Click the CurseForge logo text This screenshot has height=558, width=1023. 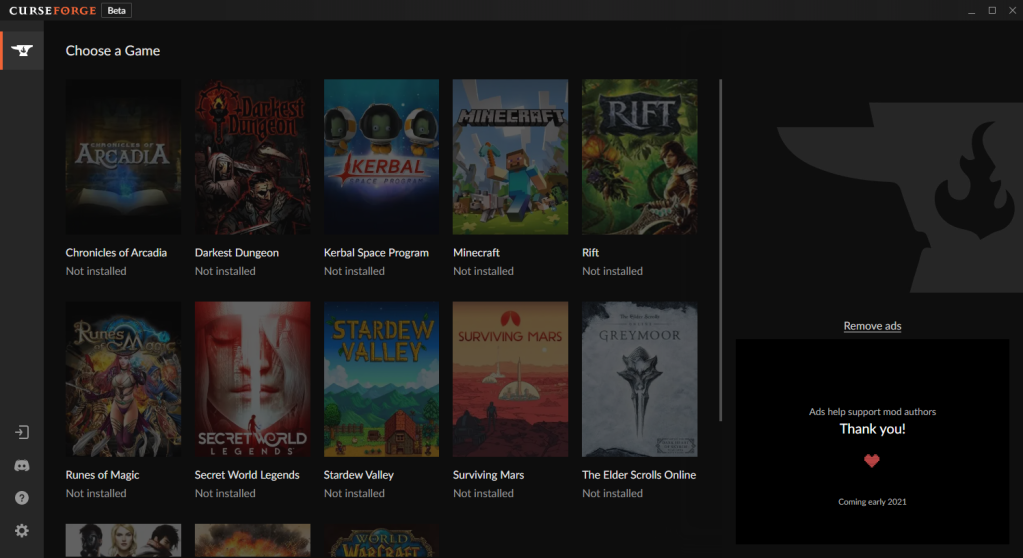point(53,10)
